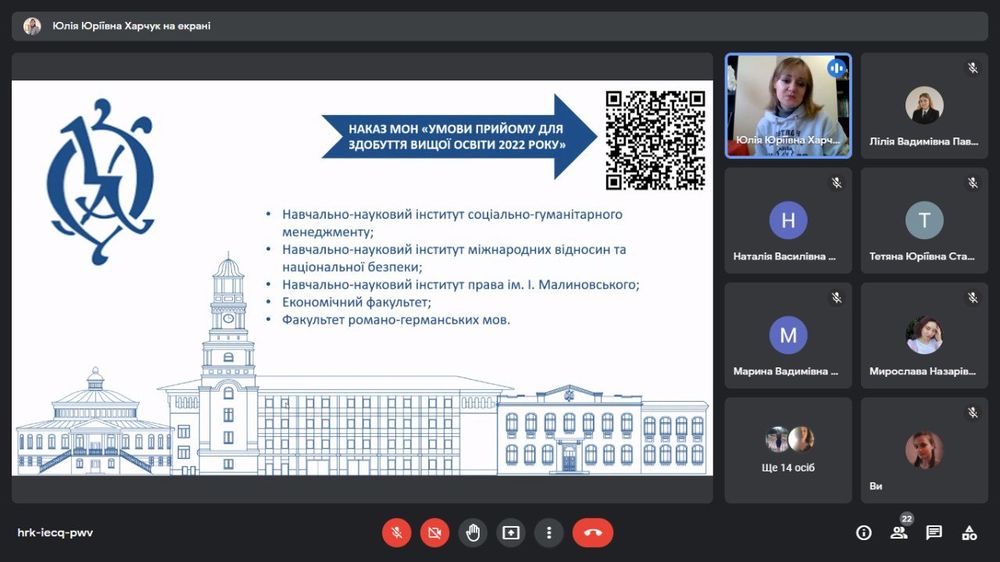Select Марина Вадимівна participant tile

[x=788, y=335]
